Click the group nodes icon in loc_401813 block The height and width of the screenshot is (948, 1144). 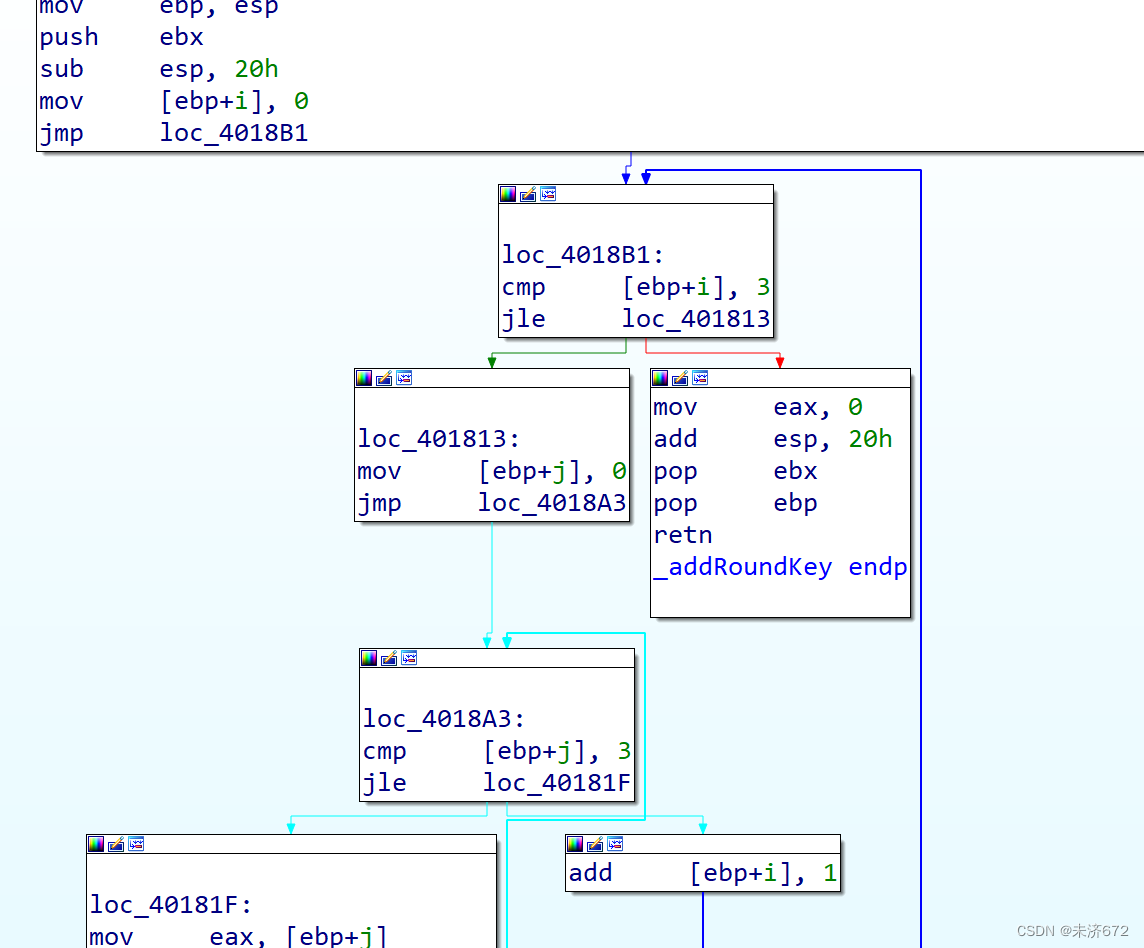(403, 378)
